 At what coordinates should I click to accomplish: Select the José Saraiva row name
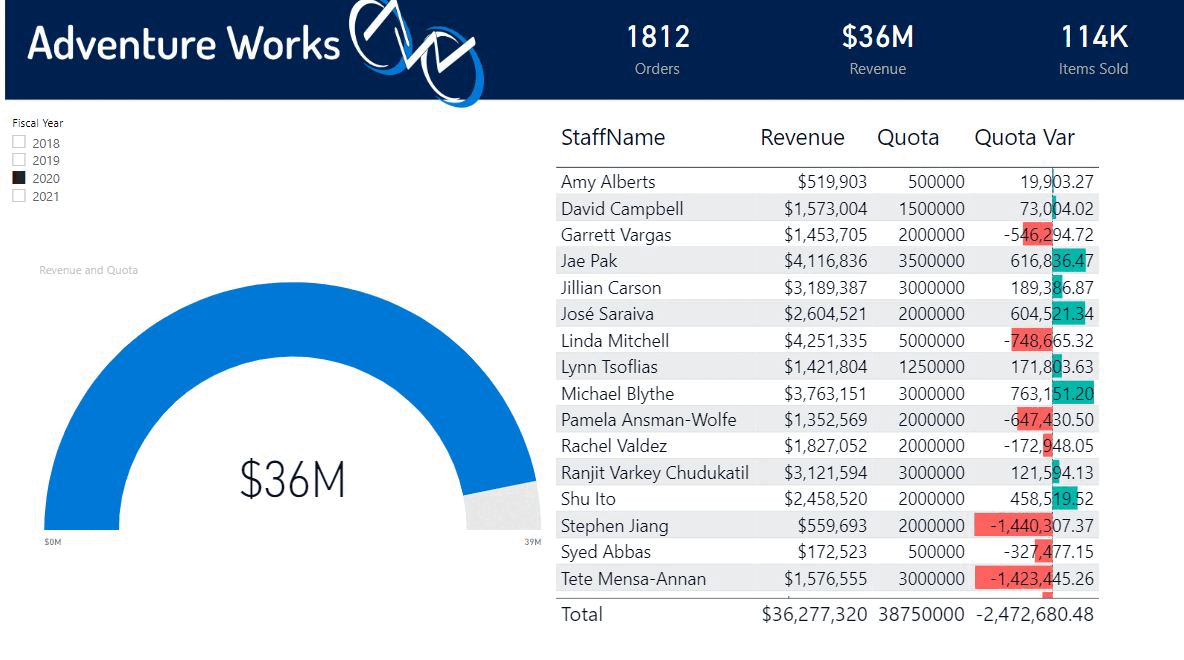click(607, 314)
